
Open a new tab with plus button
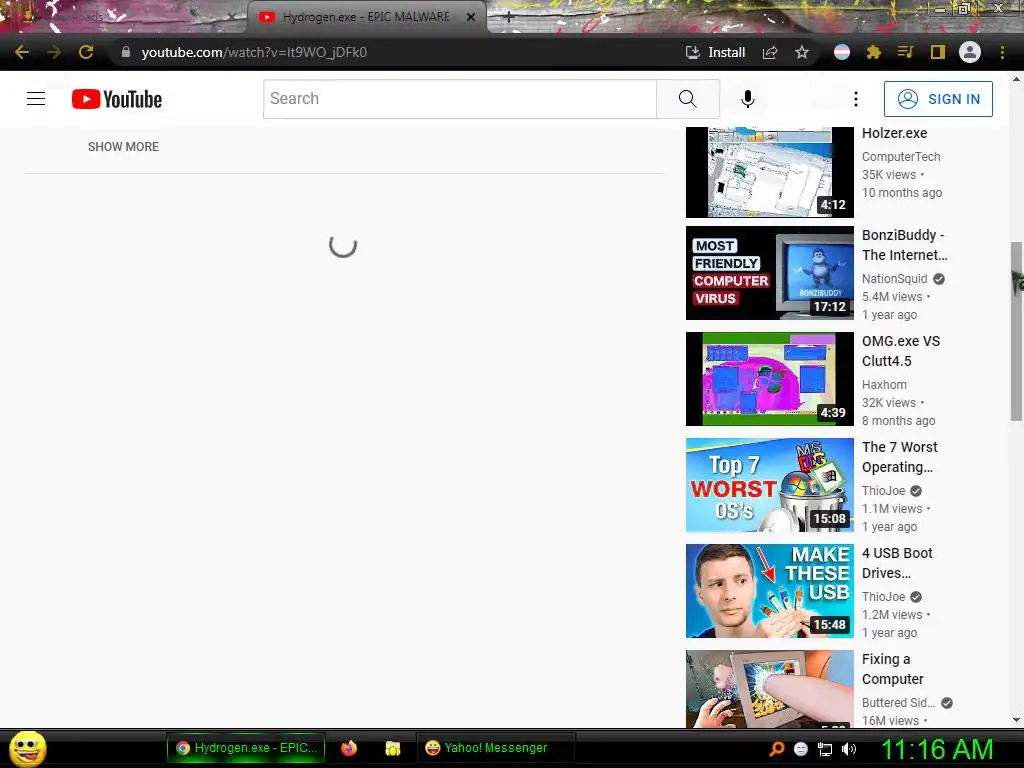tap(509, 17)
